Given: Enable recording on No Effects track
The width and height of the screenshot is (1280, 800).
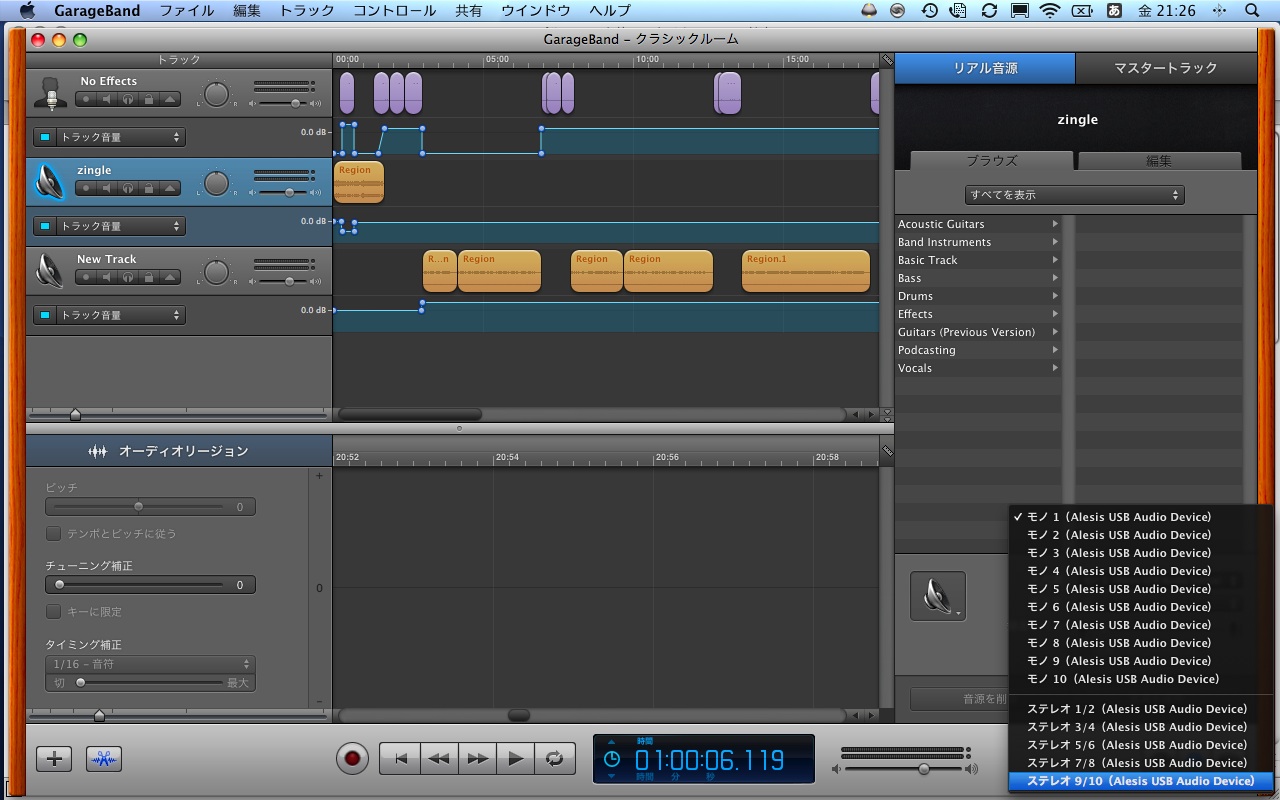Looking at the screenshot, I should pos(87,99).
